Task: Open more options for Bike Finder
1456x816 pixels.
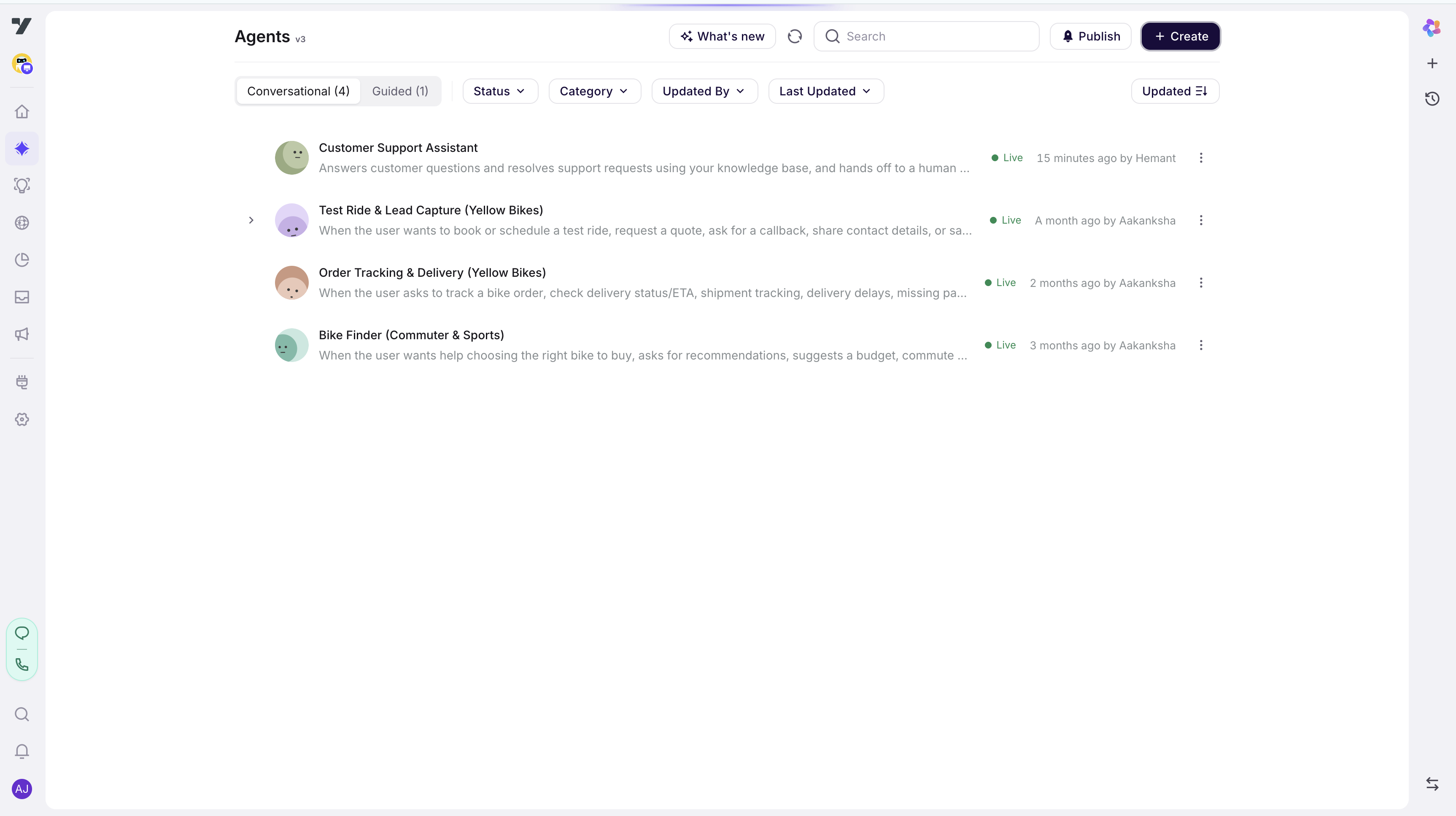Action: [1201, 345]
